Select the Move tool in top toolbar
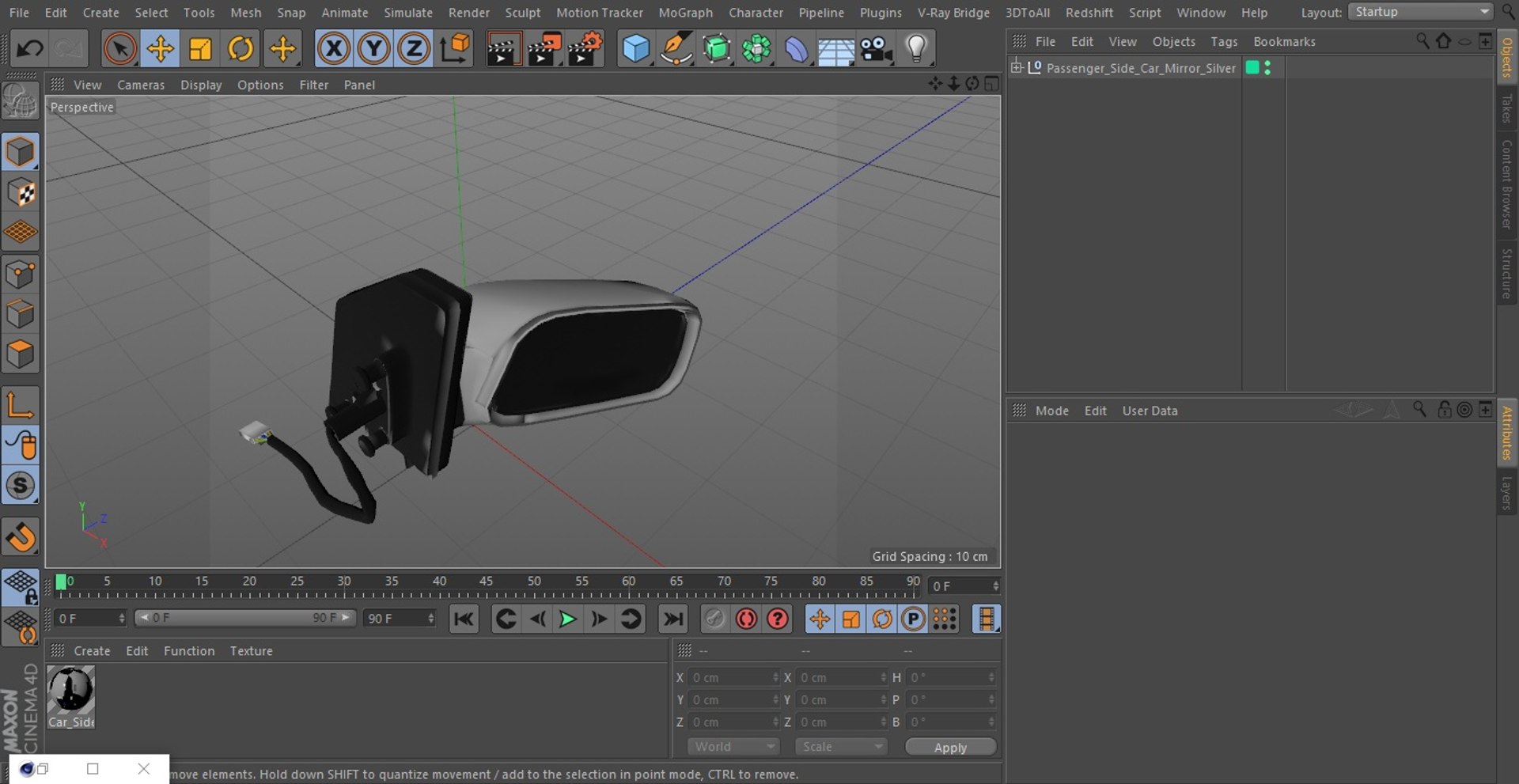Viewport: 1519px width, 784px height. [160, 49]
